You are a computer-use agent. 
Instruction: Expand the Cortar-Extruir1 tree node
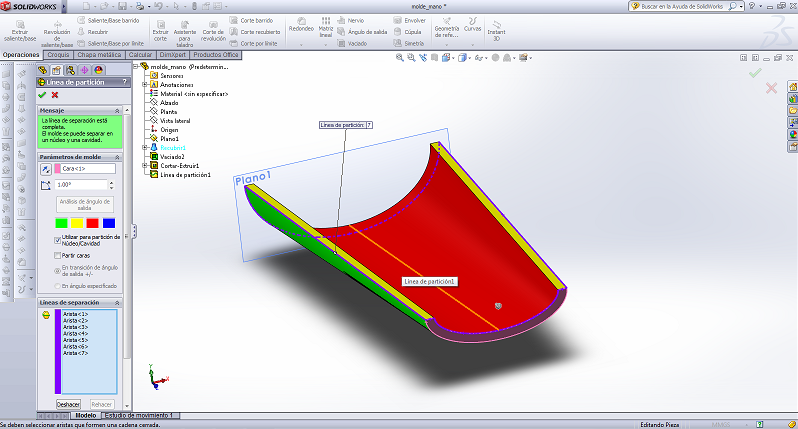click(145, 165)
